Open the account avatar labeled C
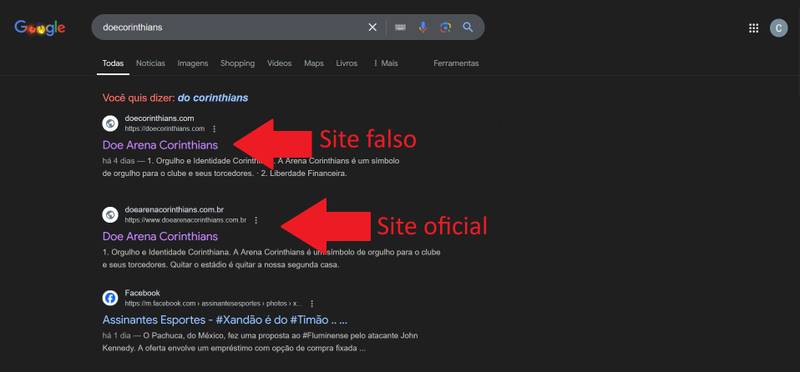The image size is (800, 372). coord(779,28)
